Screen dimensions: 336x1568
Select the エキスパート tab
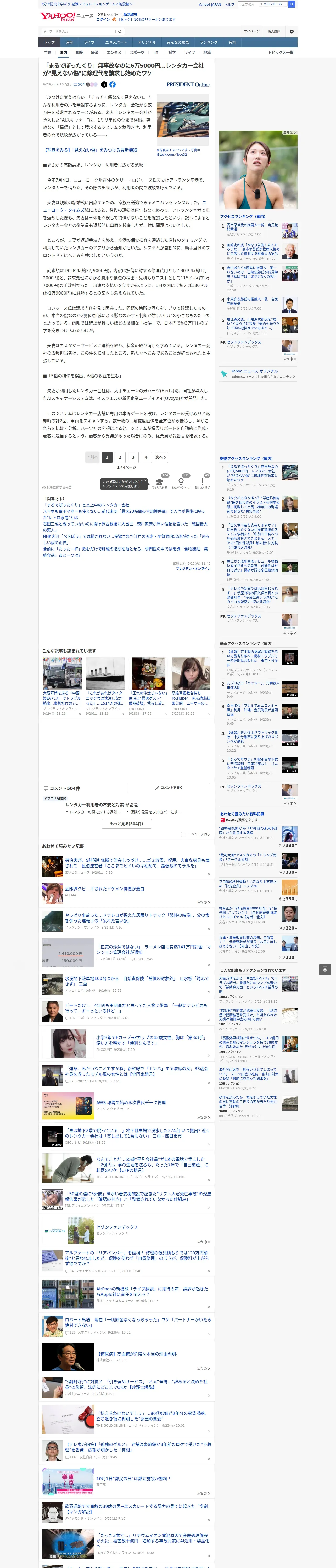tap(116, 43)
